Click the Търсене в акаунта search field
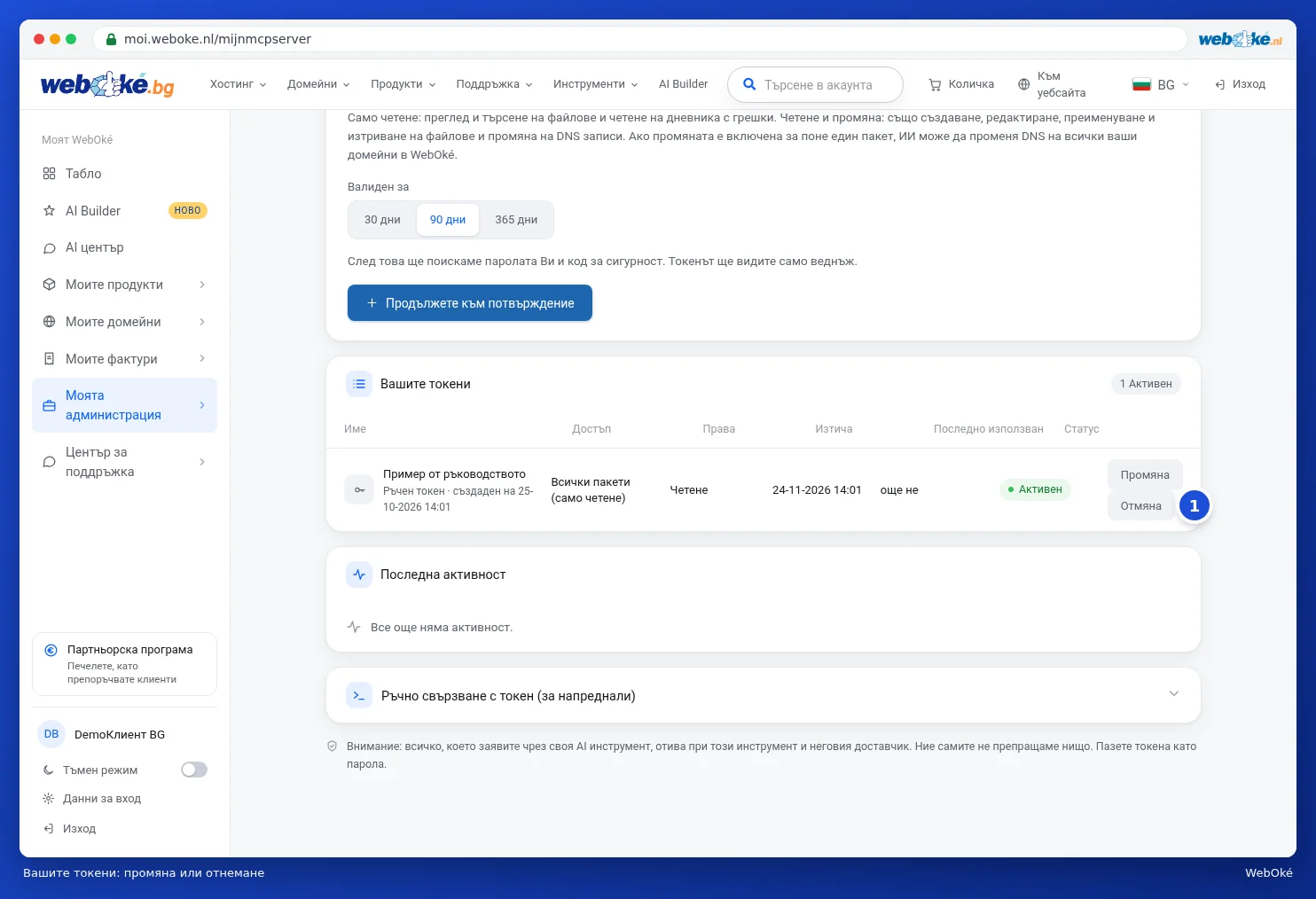Viewport: 1316px width, 899px height. tap(815, 85)
